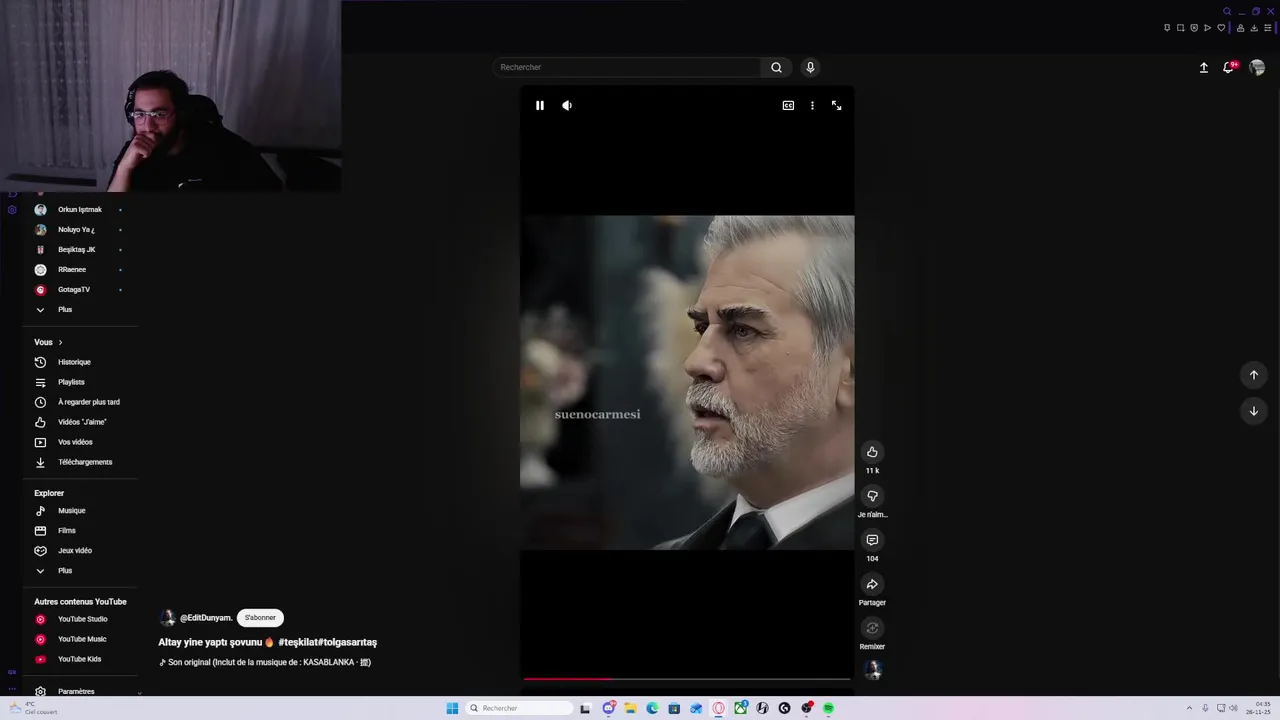Open Spotify from the taskbar
Screen dimensions: 1280x720
(828, 708)
